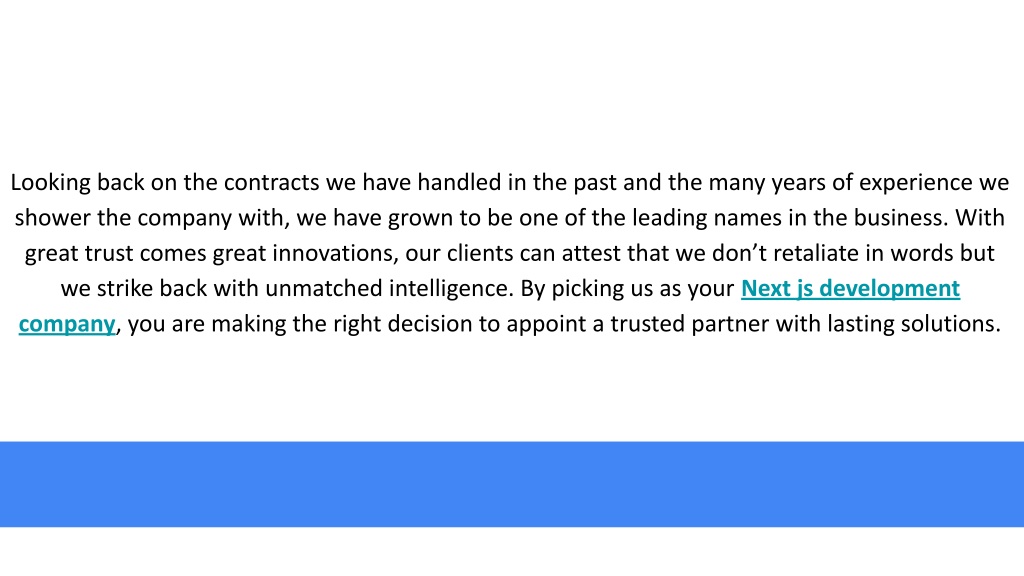Click the blue footer band
Screen dimensions: 1024x576
click(512, 484)
